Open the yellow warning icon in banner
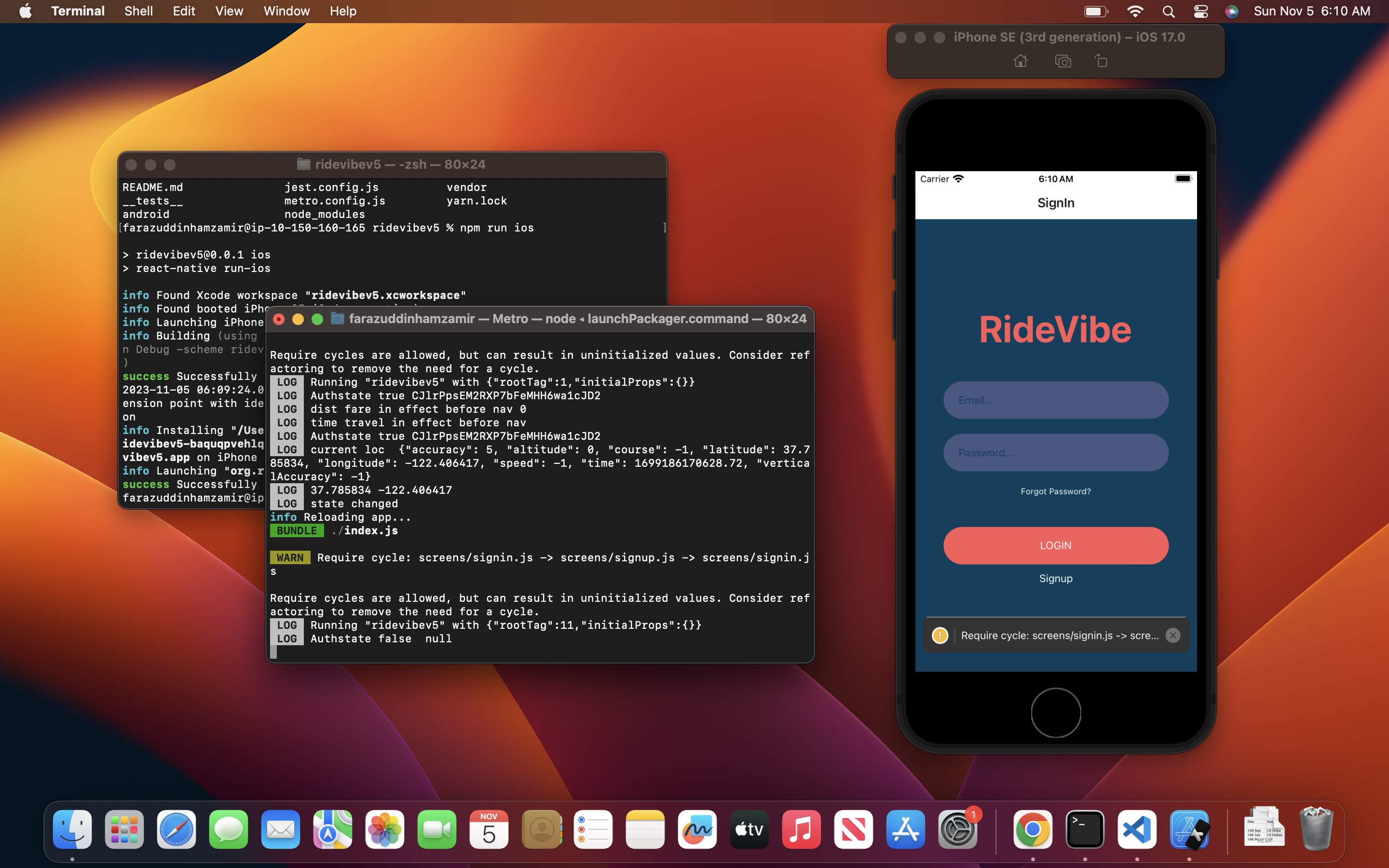 (x=940, y=635)
